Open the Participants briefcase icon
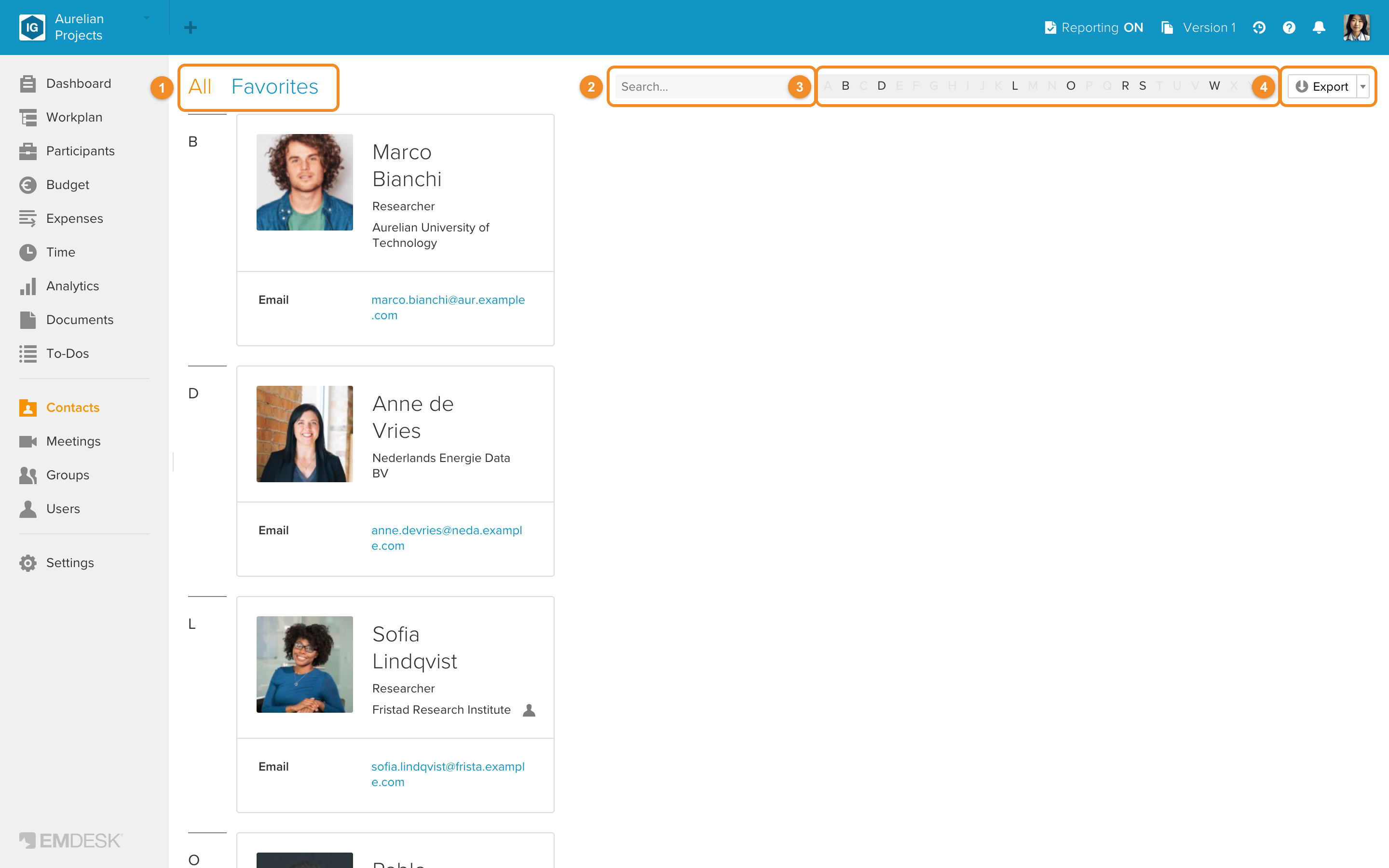This screenshot has width=1389, height=868. click(27, 151)
